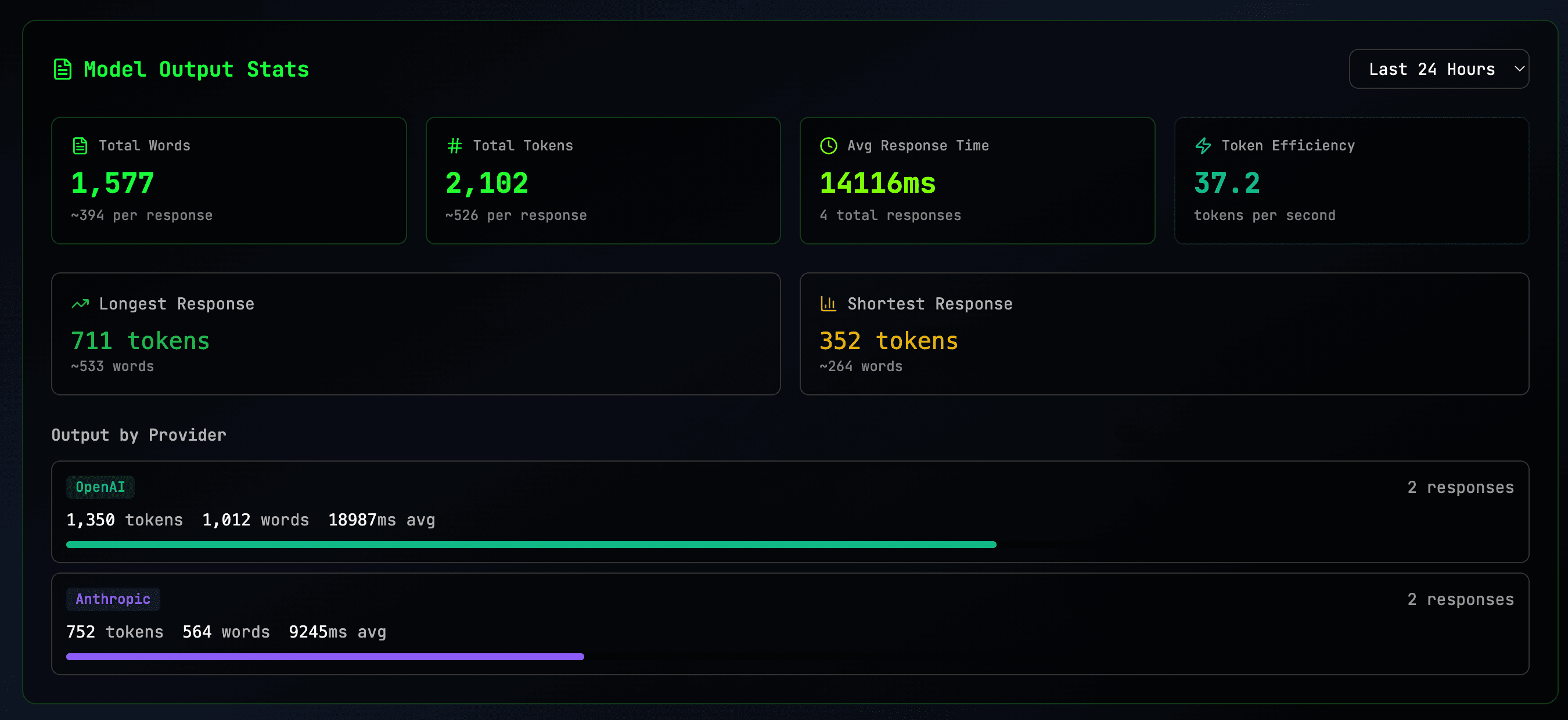This screenshot has width=1568, height=720.
Task: Click the clock icon by Avg Response Time
Action: click(x=829, y=146)
